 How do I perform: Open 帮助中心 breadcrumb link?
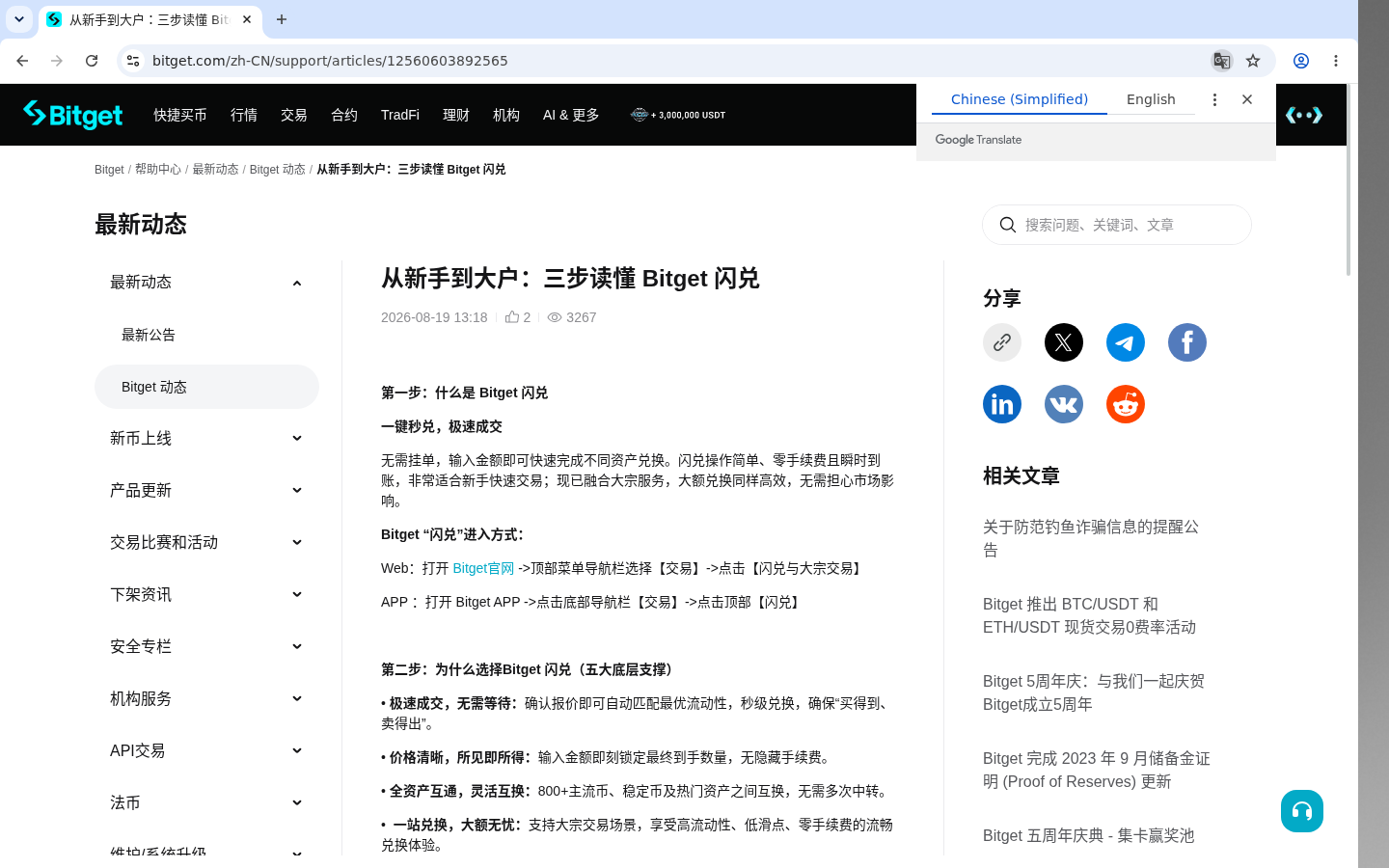point(158,169)
